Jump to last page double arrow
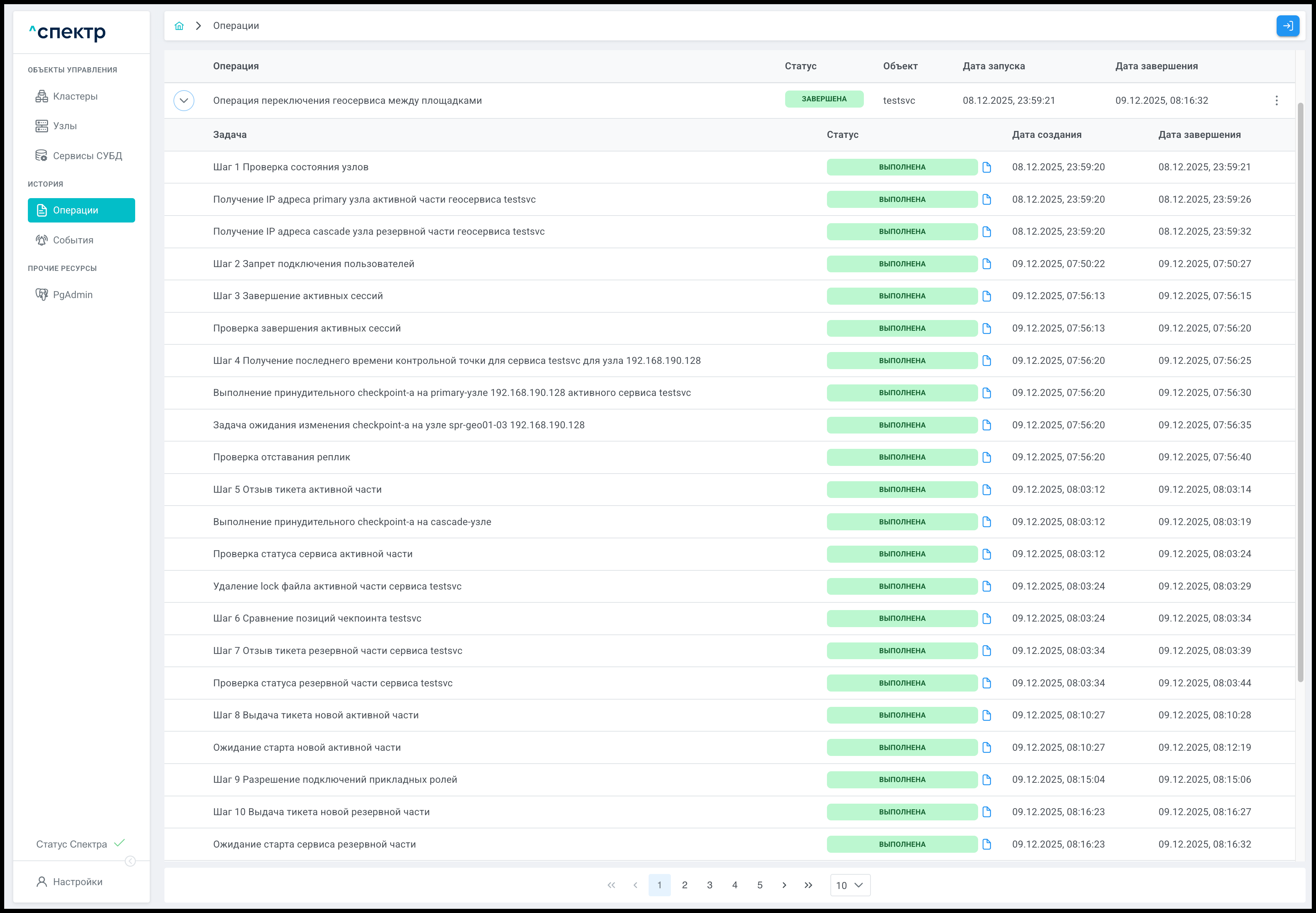1316x913 pixels. (x=808, y=885)
